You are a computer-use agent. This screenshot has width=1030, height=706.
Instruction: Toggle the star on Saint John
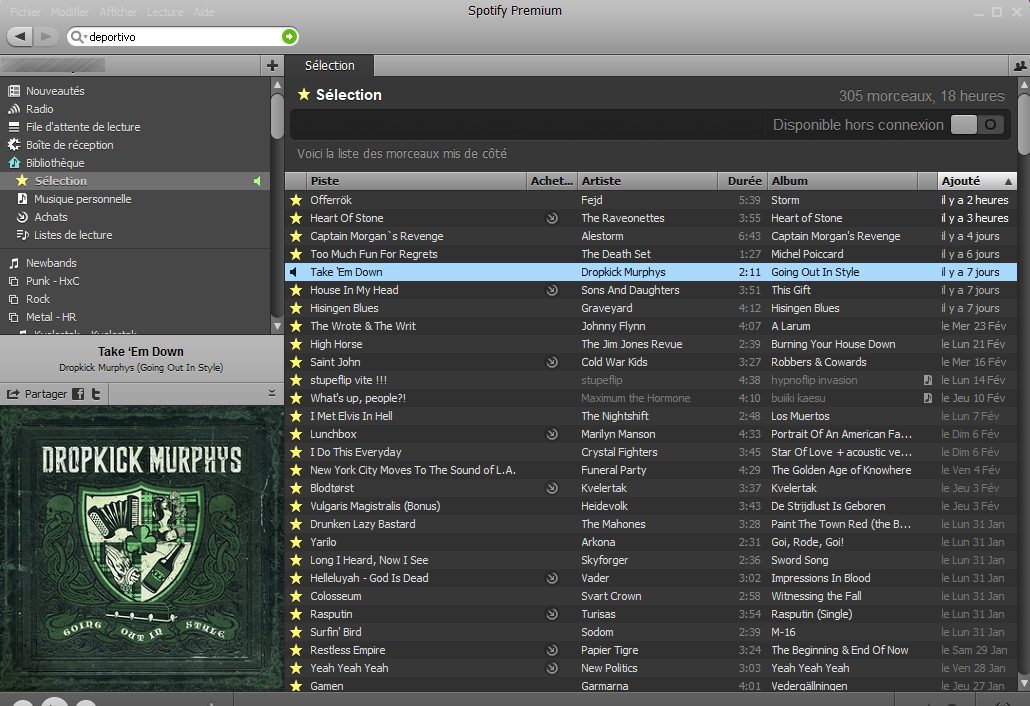(x=296, y=362)
